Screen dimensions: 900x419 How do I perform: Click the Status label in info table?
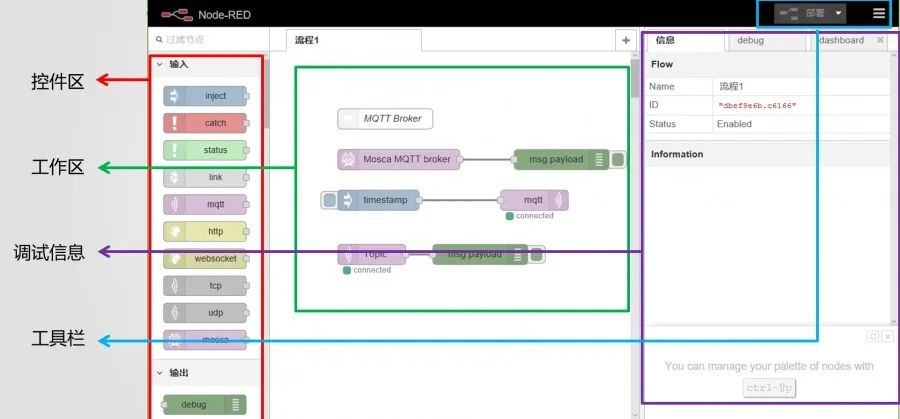coord(662,124)
